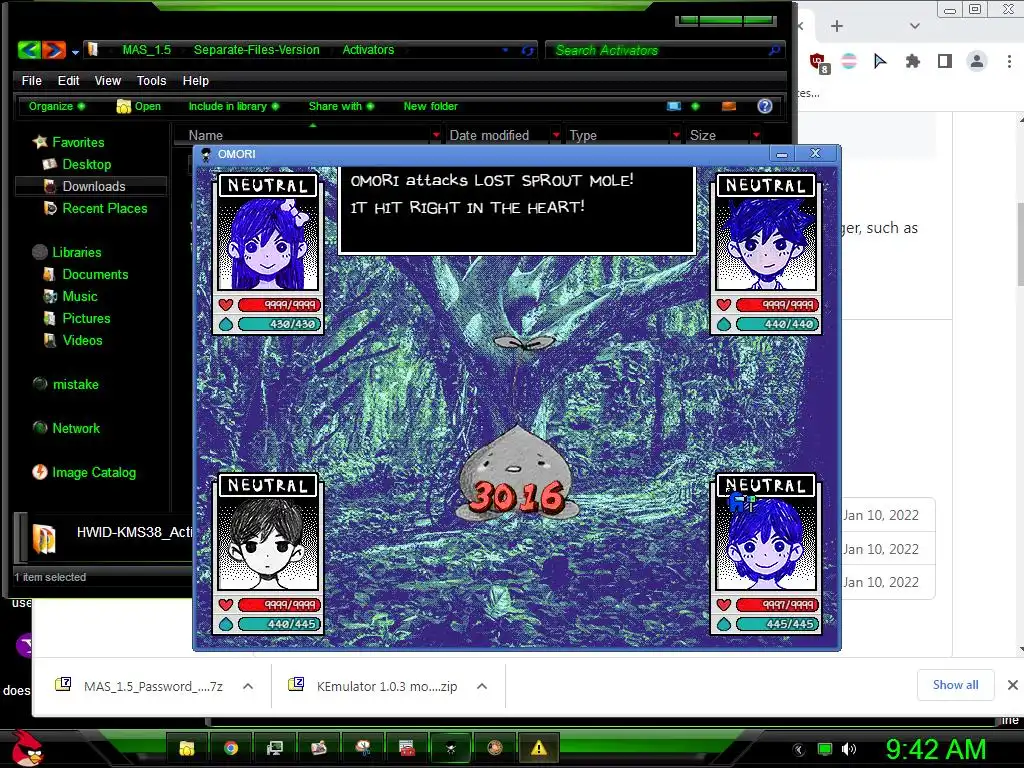Image resolution: width=1024 pixels, height=768 pixels.
Task: Open Desktop in the Favorites list
Action: tap(77, 164)
